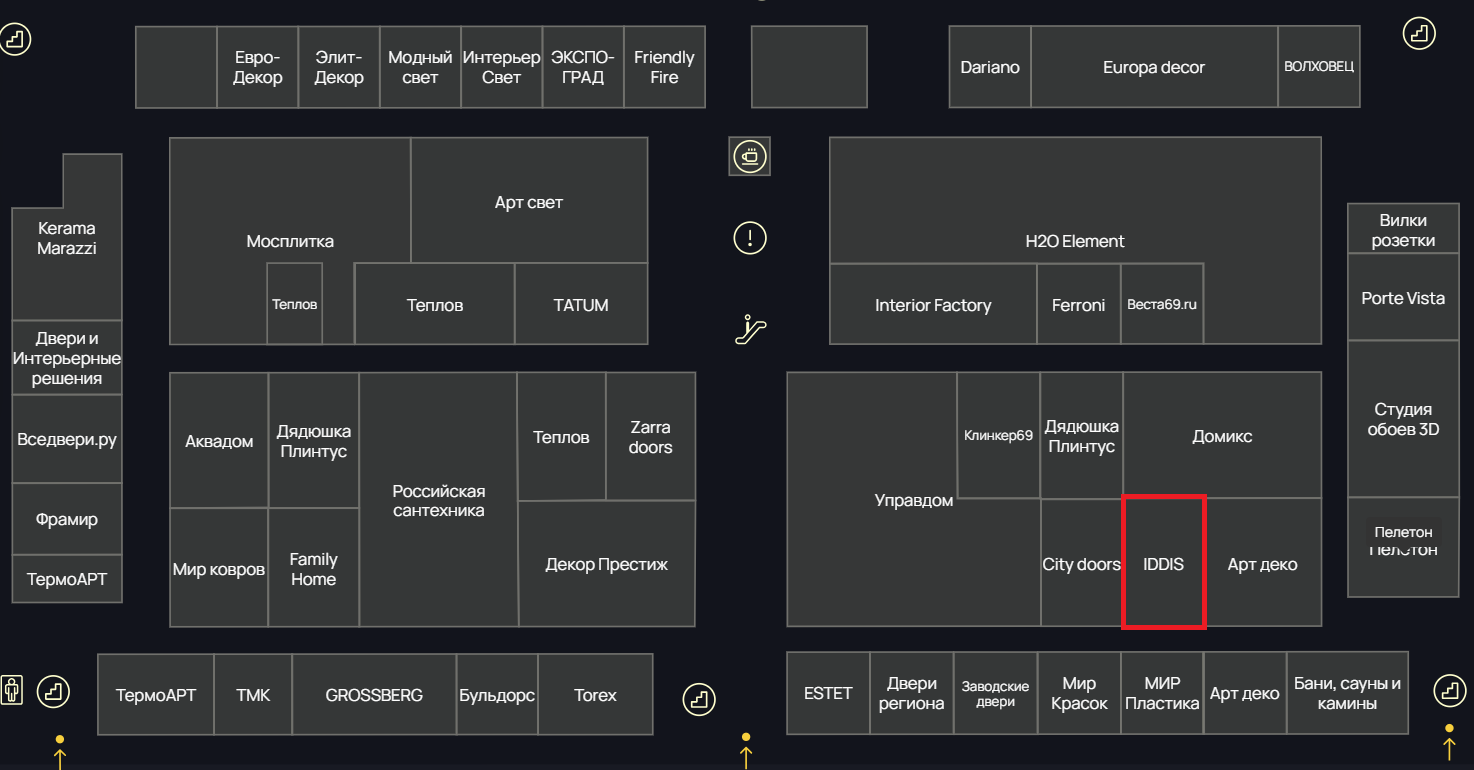Click the stairs icon left of Евро-Декор row
Viewport: 1474px width, 770px height.
click(15, 40)
